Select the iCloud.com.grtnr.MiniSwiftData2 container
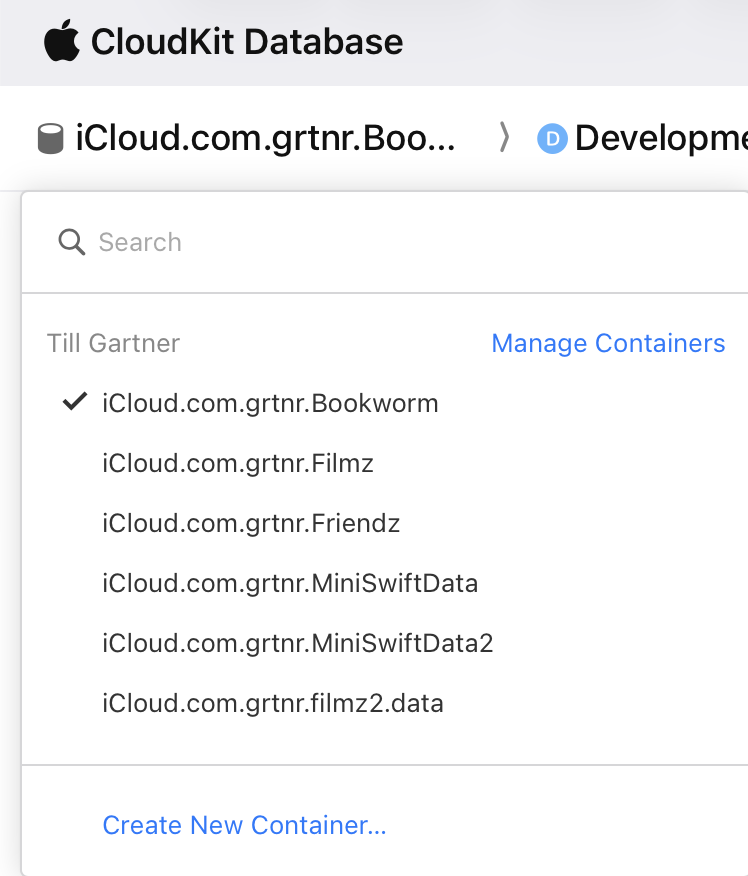Screen dimensions: 748x876 pos(298,643)
